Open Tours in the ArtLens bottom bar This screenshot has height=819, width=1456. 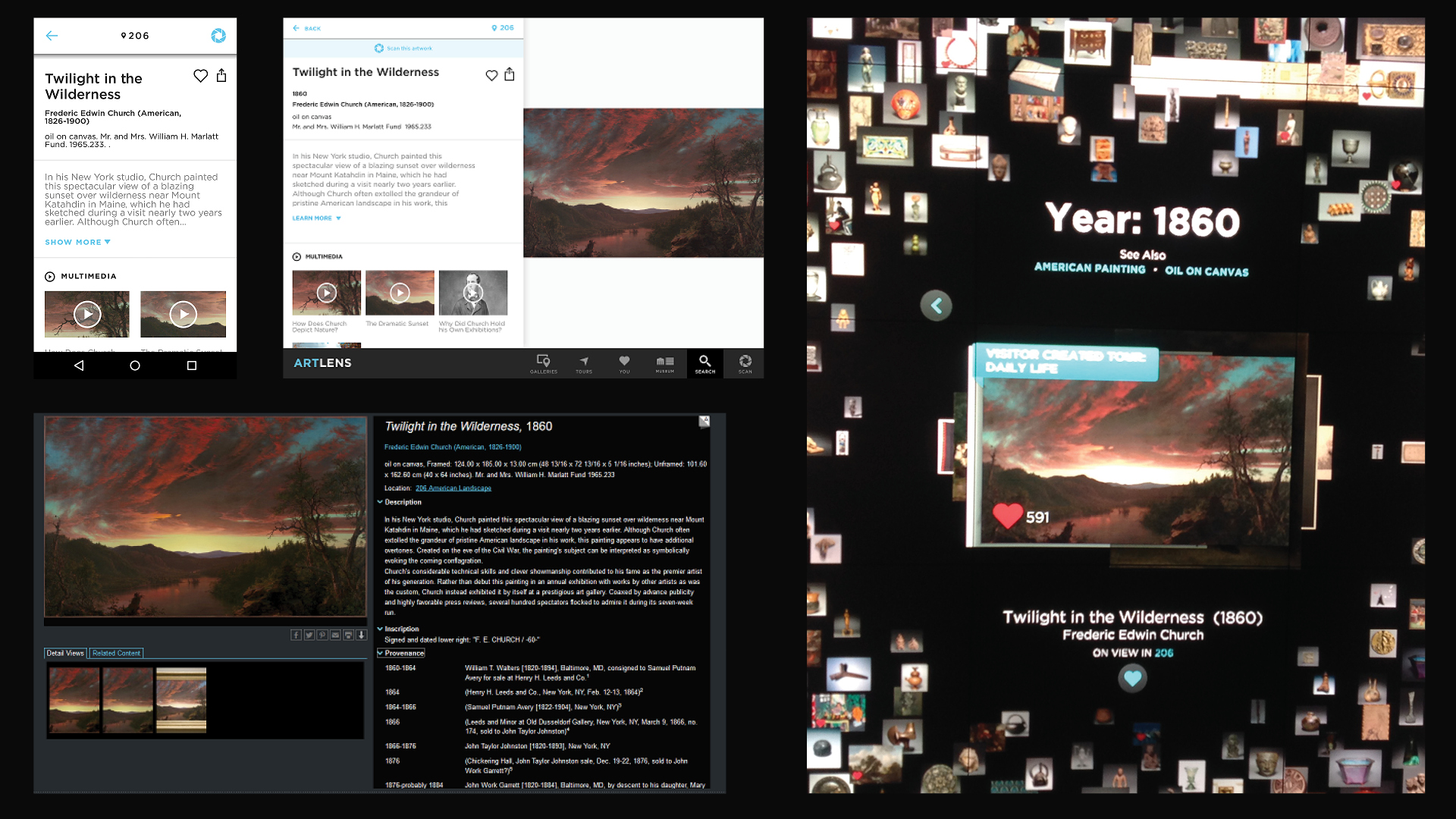coord(584,364)
